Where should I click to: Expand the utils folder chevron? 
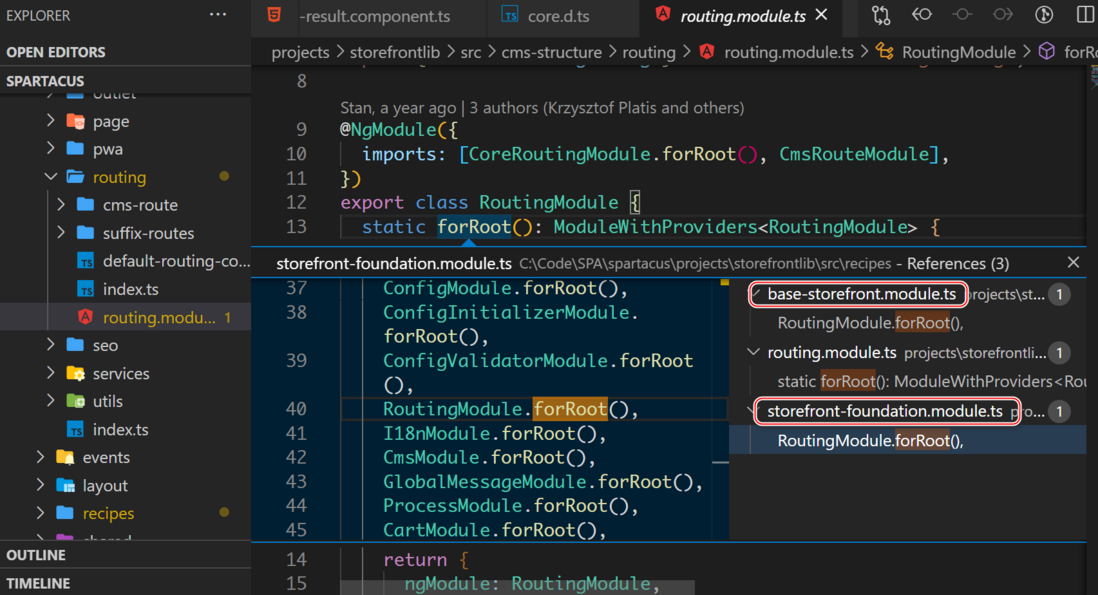click(x=50, y=400)
